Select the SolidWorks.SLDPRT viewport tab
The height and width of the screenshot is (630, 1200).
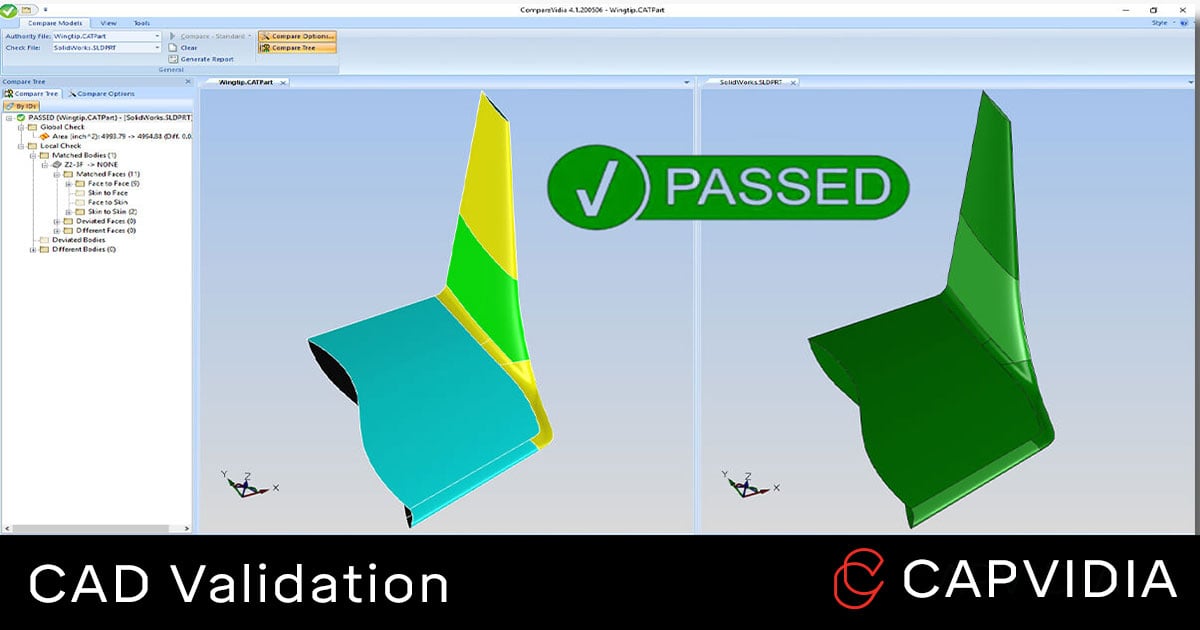[x=750, y=83]
